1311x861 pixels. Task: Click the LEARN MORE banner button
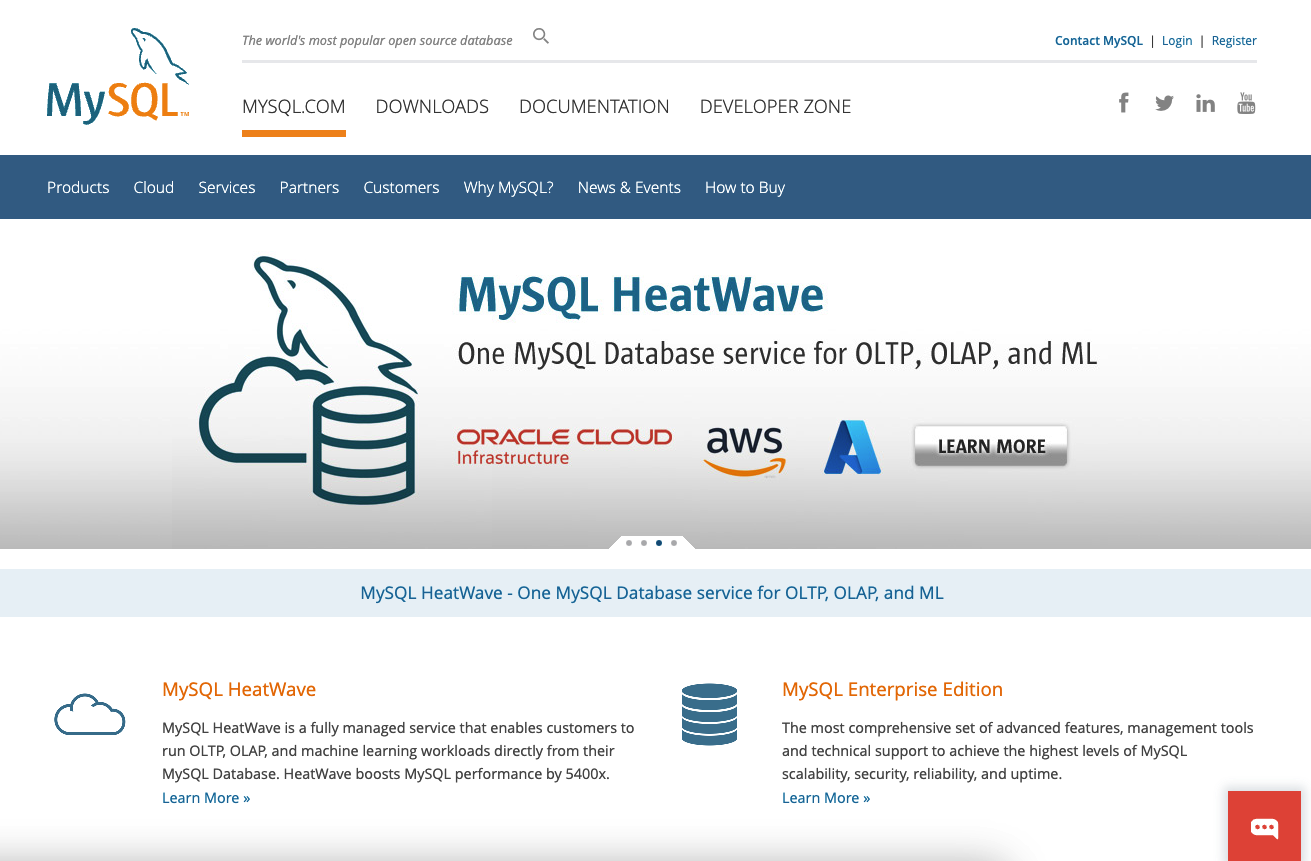pos(991,446)
